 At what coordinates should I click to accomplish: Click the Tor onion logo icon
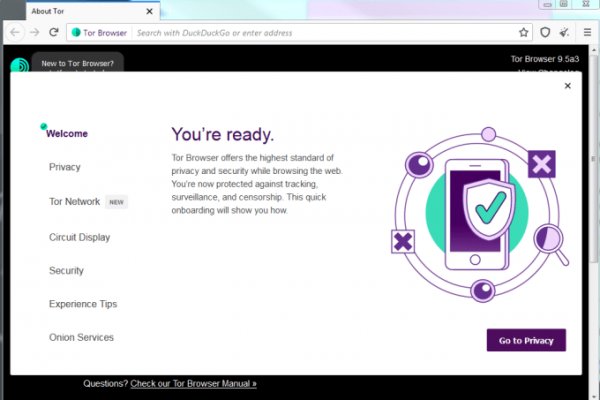(x=18, y=67)
